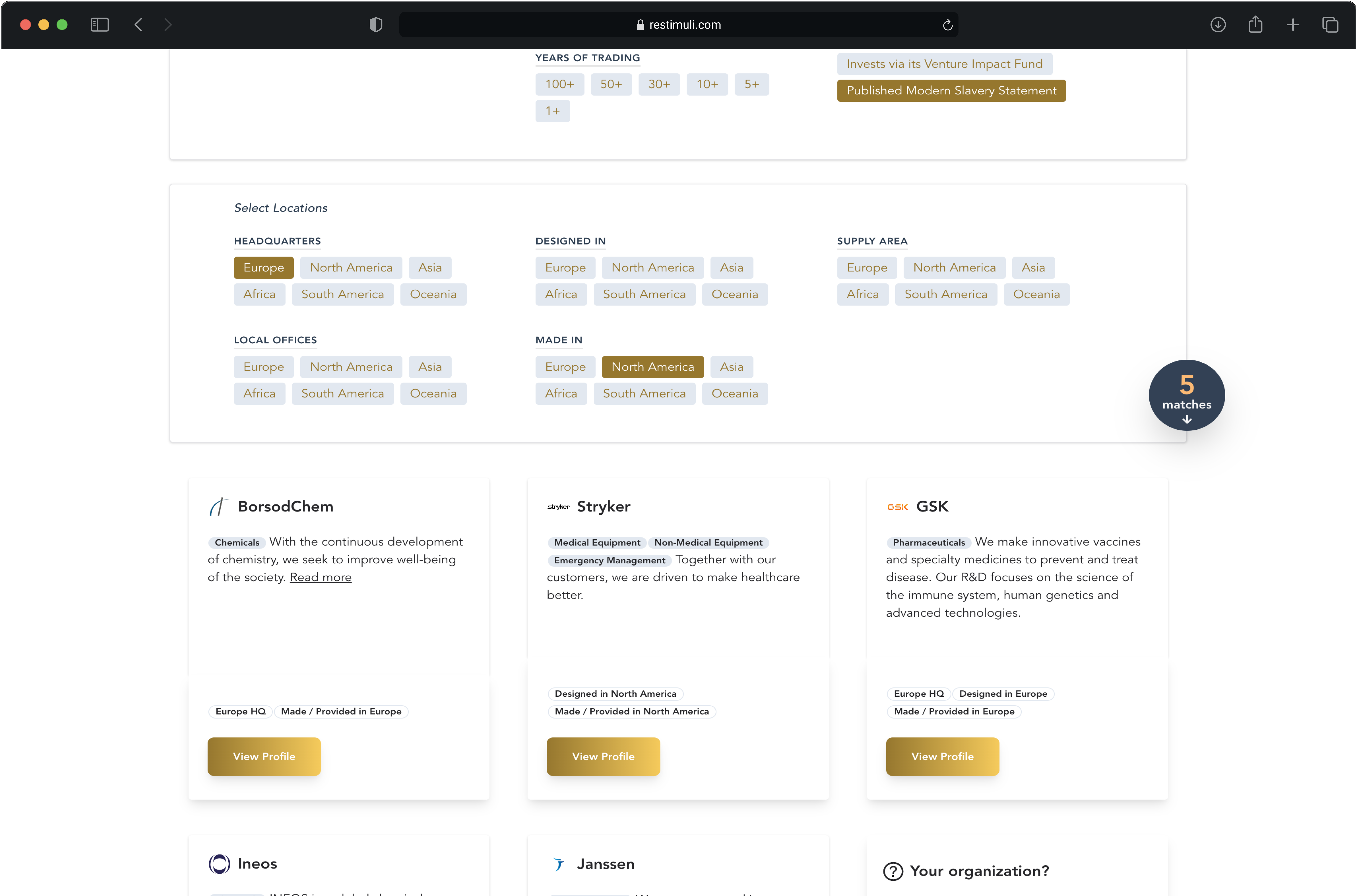Open the Share icon in the toolbar
Image resolution: width=1356 pixels, height=896 pixels.
(1255, 24)
